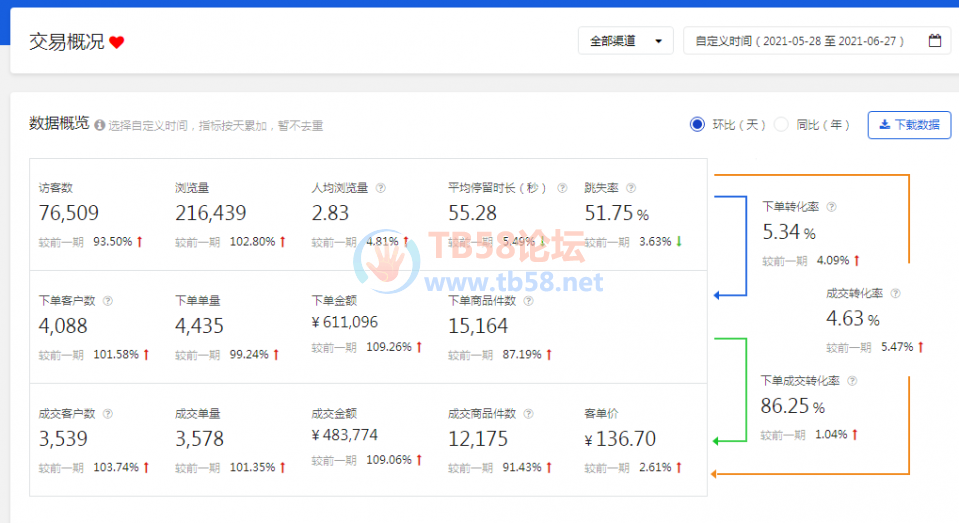The width and height of the screenshot is (959, 523).
Task: Click help icon next to 下单商品件数
Action: click(527, 300)
